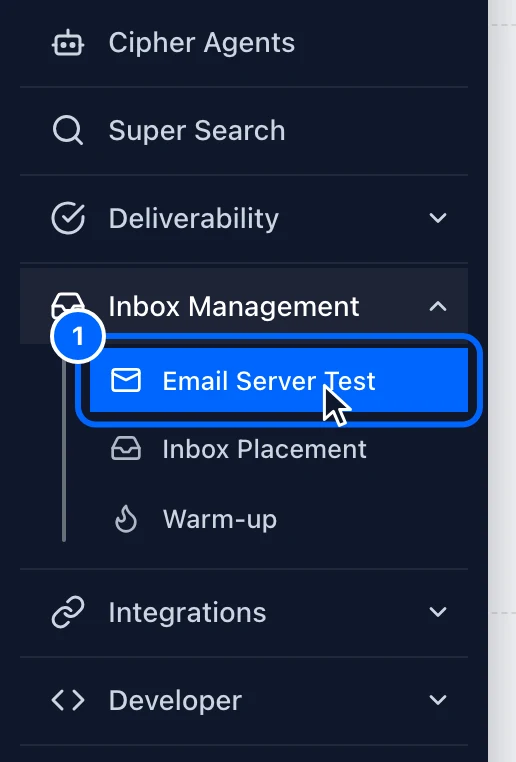Select the Deliverability menu label
Image resolution: width=516 pixels, height=762 pixels.
[194, 219]
